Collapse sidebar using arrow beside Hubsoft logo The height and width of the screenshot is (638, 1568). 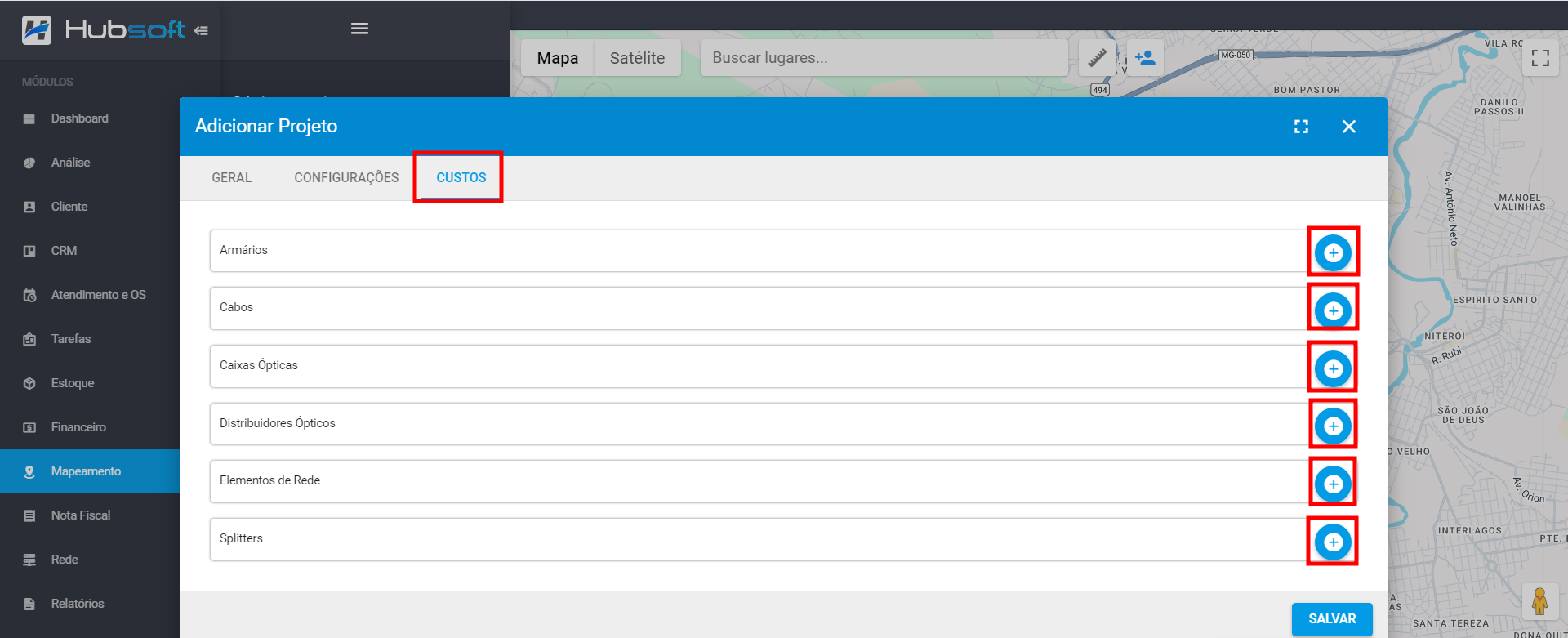(202, 31)
